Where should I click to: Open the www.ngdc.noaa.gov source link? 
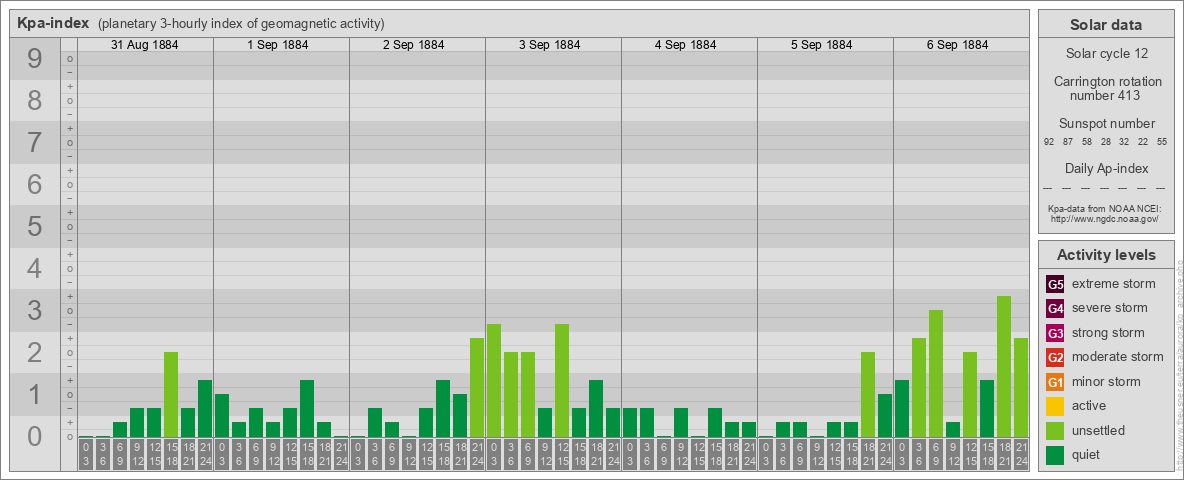[x=1105, y=218]
